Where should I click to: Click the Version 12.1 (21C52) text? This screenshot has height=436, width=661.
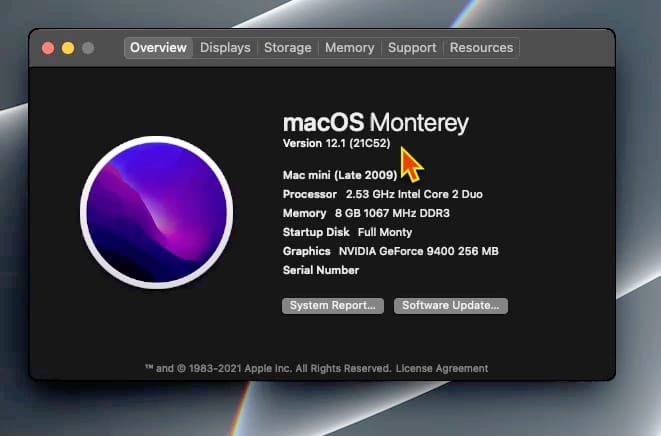coord(336,143)
